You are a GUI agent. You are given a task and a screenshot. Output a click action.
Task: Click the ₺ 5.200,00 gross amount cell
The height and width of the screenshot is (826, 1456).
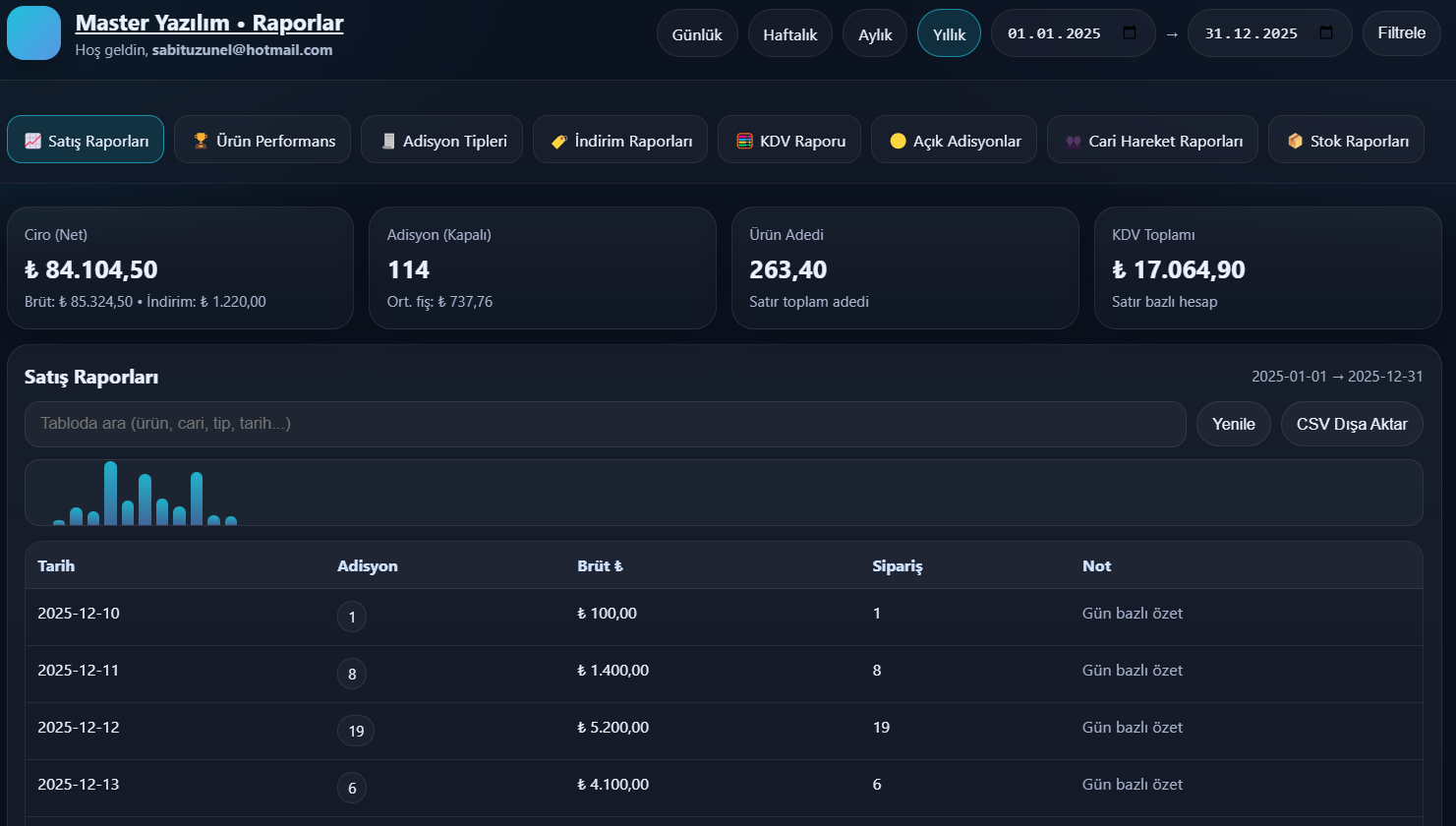[612, 727]
